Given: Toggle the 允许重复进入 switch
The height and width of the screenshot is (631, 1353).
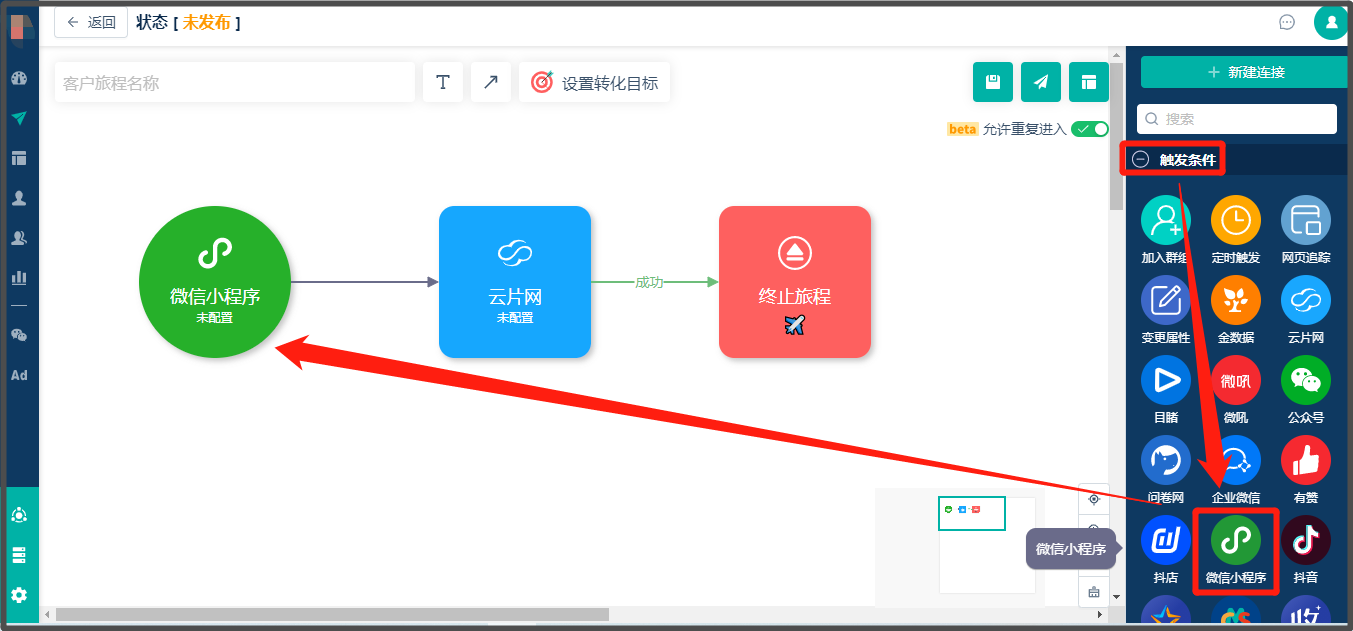Looking at the screenshot, I should pyautogui.click(x=1090, y=129).
